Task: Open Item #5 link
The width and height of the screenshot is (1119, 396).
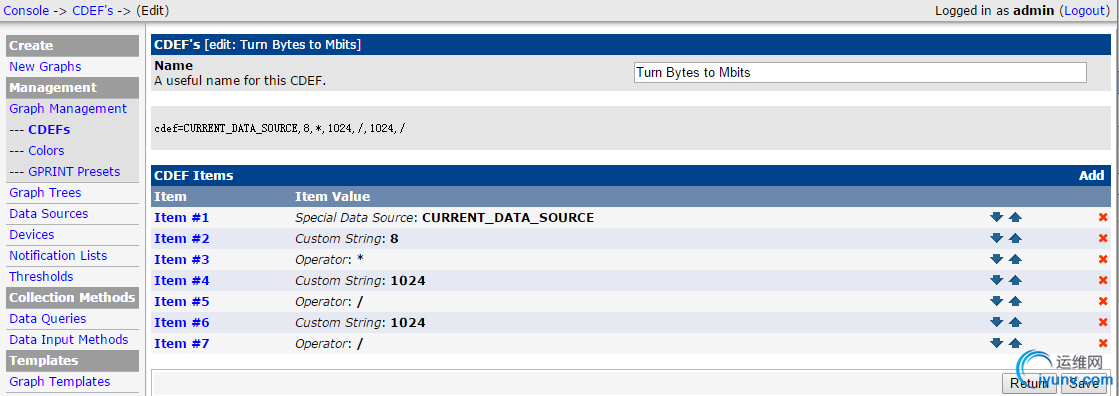Action: coord(181,302)
